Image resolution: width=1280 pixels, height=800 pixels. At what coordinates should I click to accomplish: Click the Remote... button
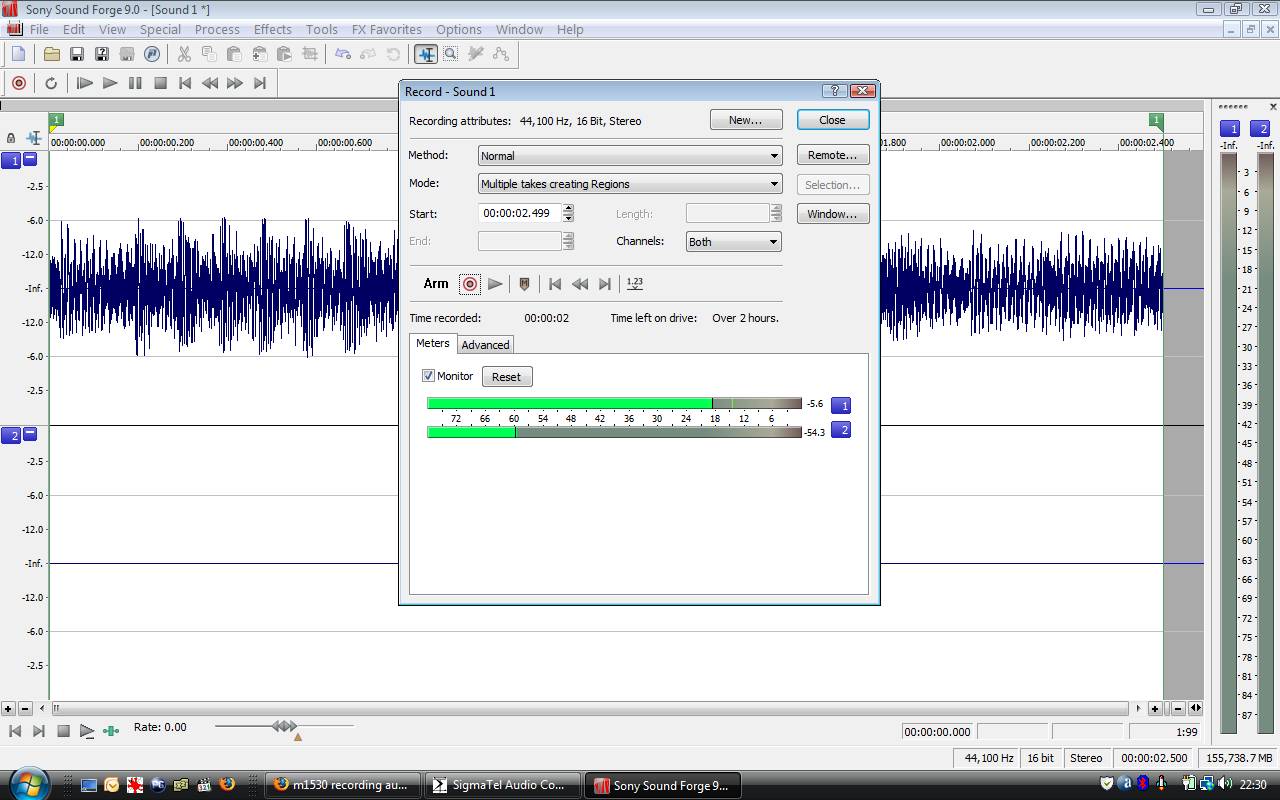832,155
